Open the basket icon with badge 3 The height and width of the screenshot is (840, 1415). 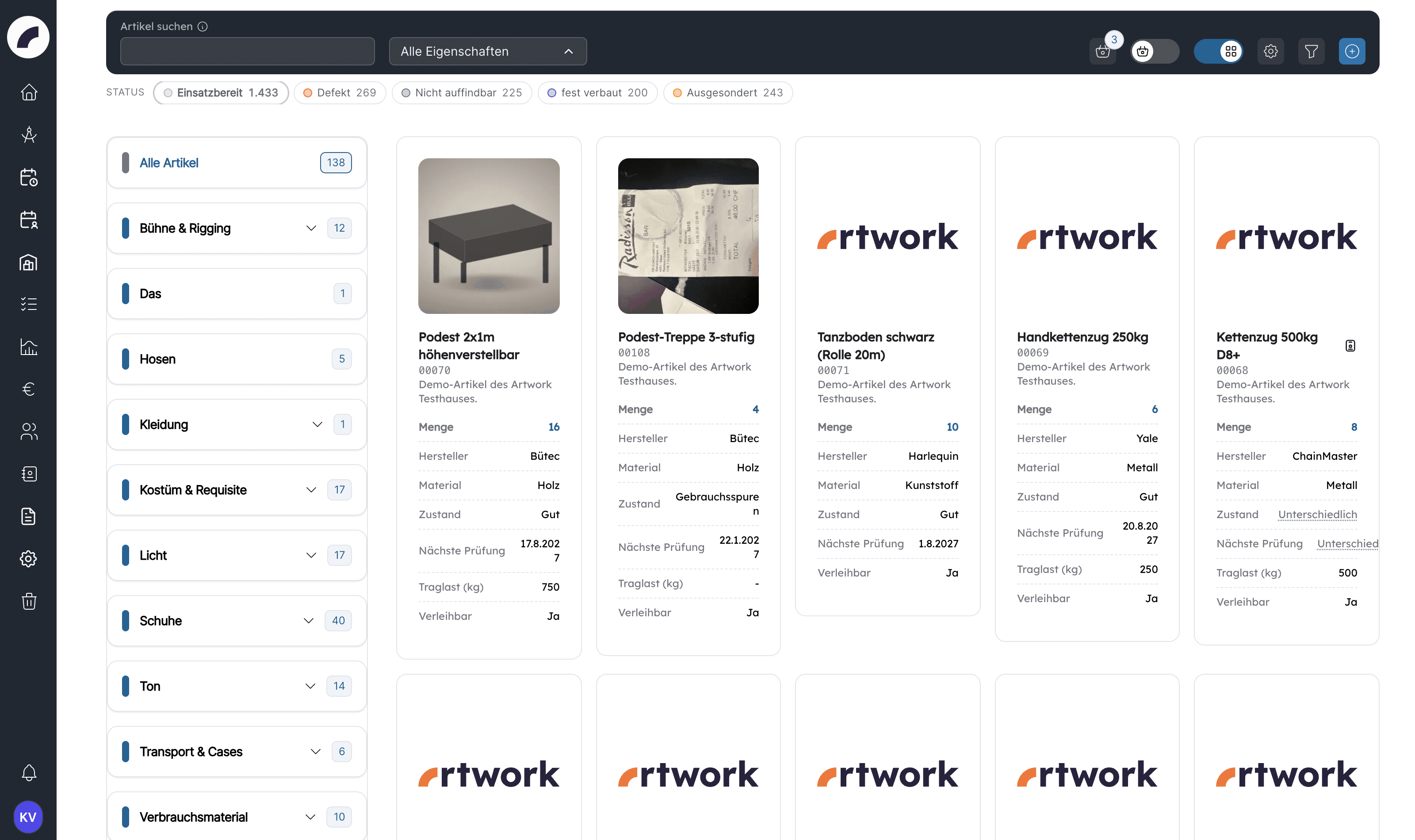click(x=1102, y=52)
